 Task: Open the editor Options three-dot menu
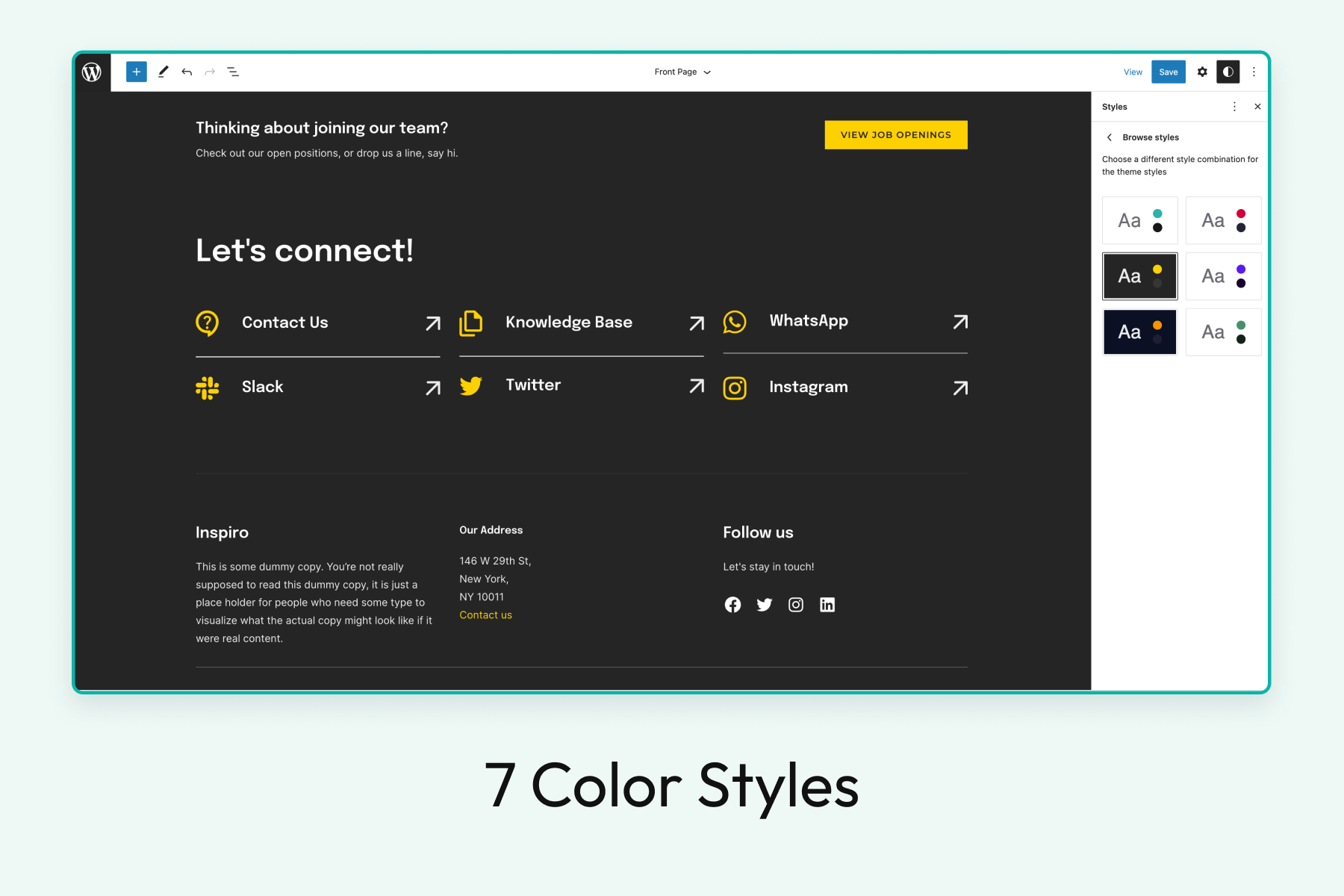tap(1254, 72)
